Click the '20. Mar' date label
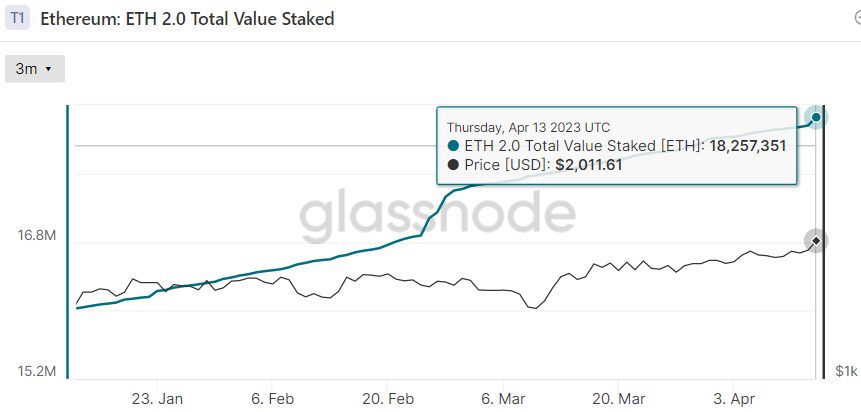The height and width of the screenshot is (412, 861). click(x=618, y=398)
